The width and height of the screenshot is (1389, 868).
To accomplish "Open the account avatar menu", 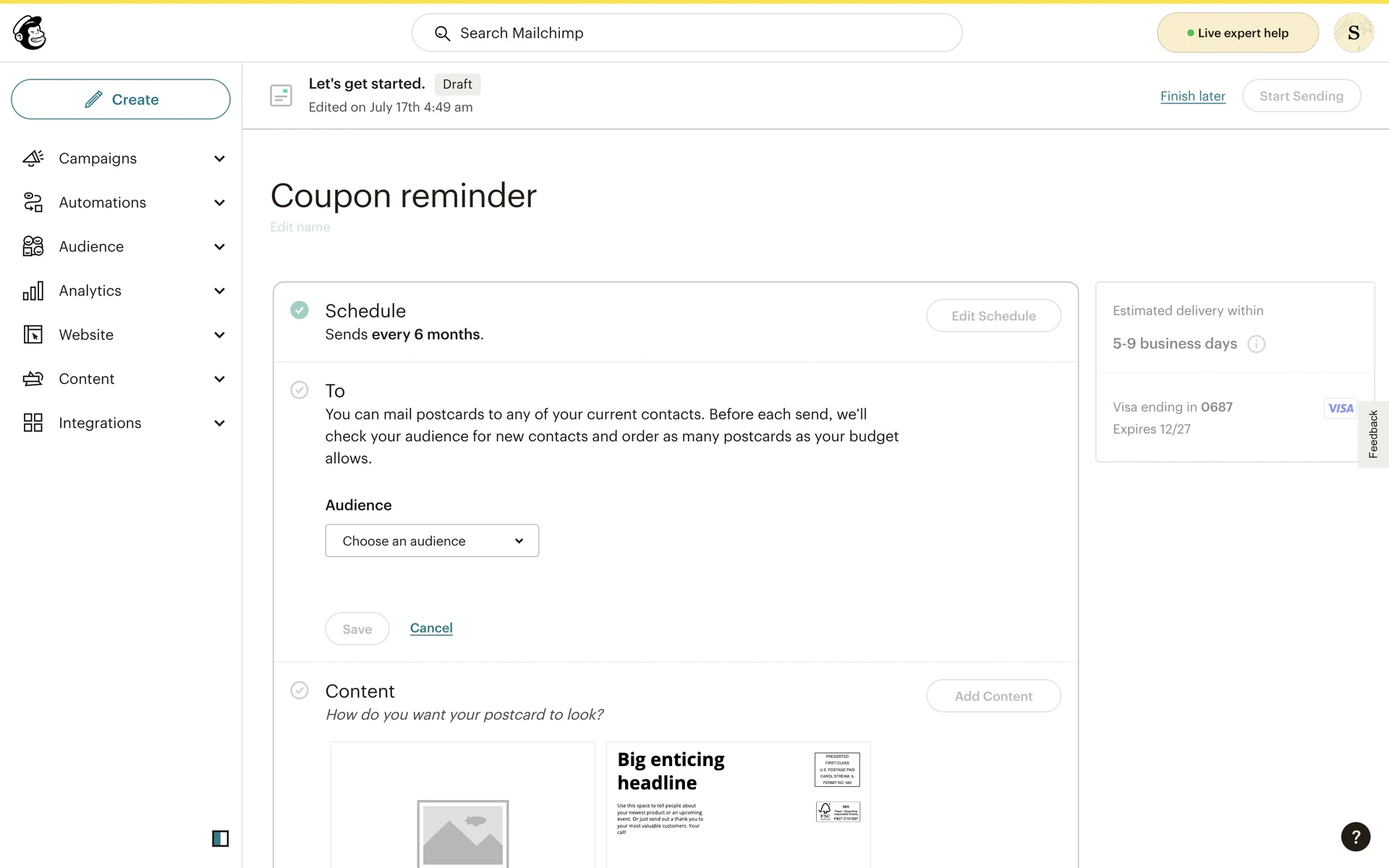I will click(x=1354, y=33).
